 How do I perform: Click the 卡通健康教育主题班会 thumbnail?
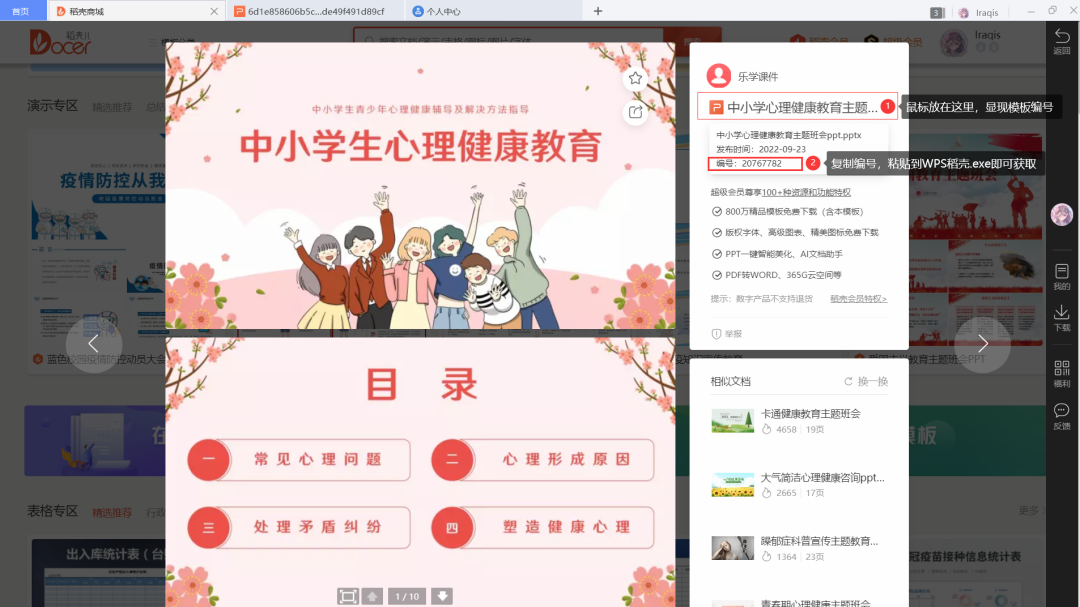(732, 421)
